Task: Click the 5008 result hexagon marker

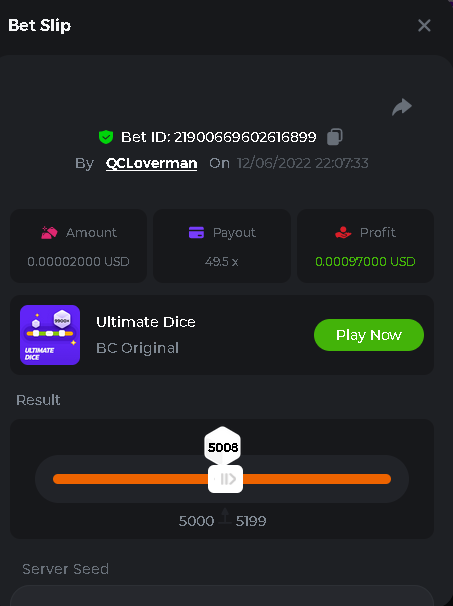Action: (223, 446)
